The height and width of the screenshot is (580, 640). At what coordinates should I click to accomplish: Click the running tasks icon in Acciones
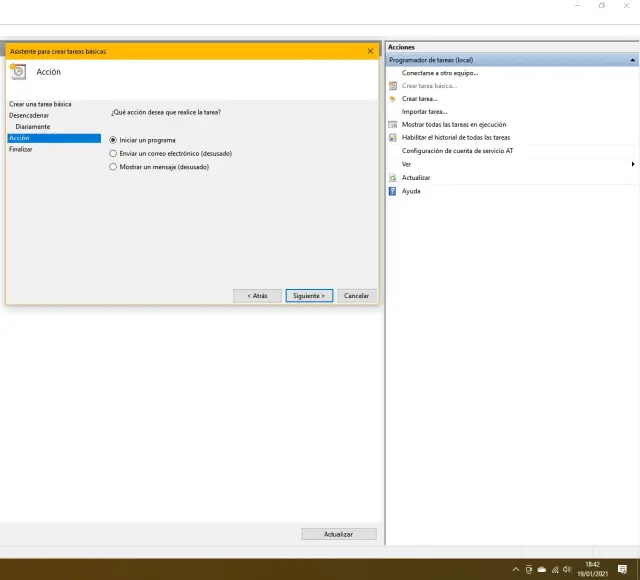pyautogui.click(x=393, y=125)
